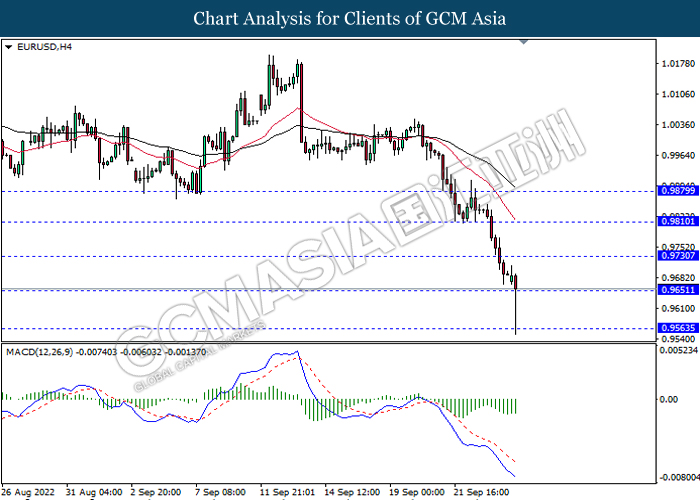The height and width of the screenshot is (500, 700).
Task: Click the 1.01780 price axis value
Action: click(x=678, y=64)
